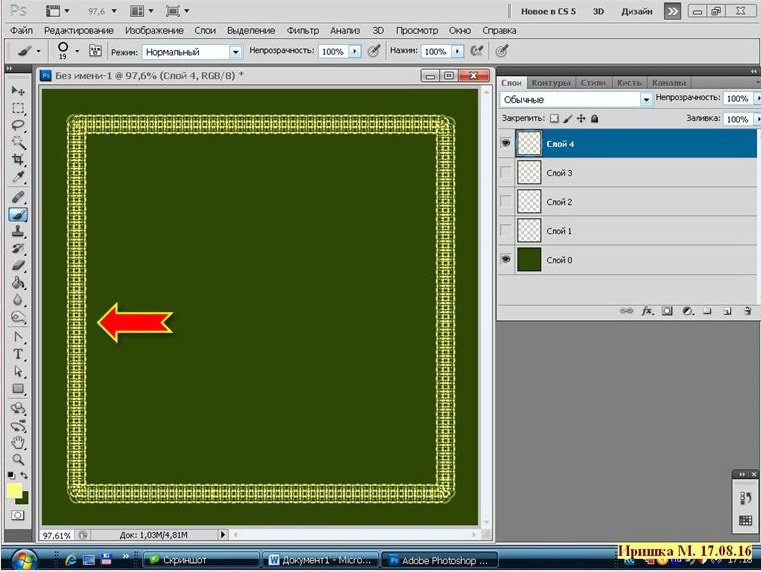Select the Horizontal Type tool
Viewport: 761px width, 572px height.
18,354
